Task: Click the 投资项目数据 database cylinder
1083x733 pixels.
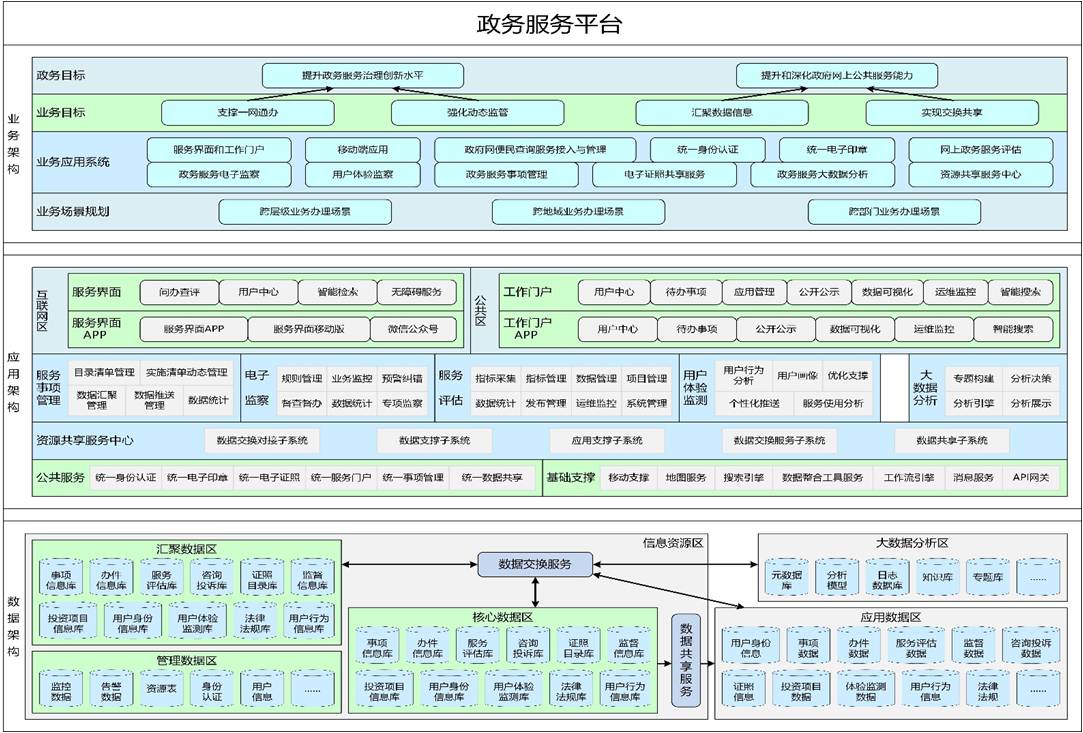Action: [x=801, y=689]
